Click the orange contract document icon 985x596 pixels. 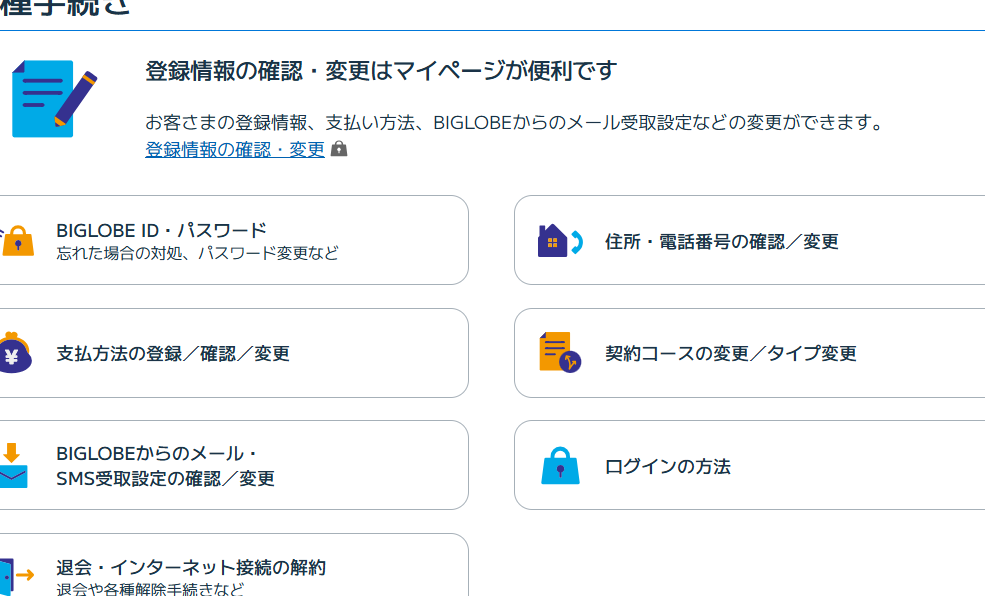pyautogui.click(x=559, y=353)
